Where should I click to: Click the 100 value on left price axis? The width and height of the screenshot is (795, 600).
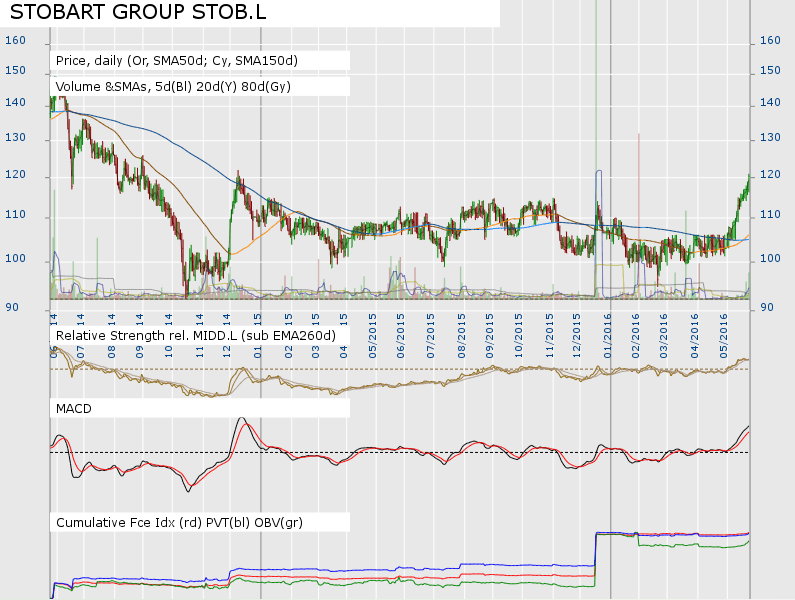[15, 258]
